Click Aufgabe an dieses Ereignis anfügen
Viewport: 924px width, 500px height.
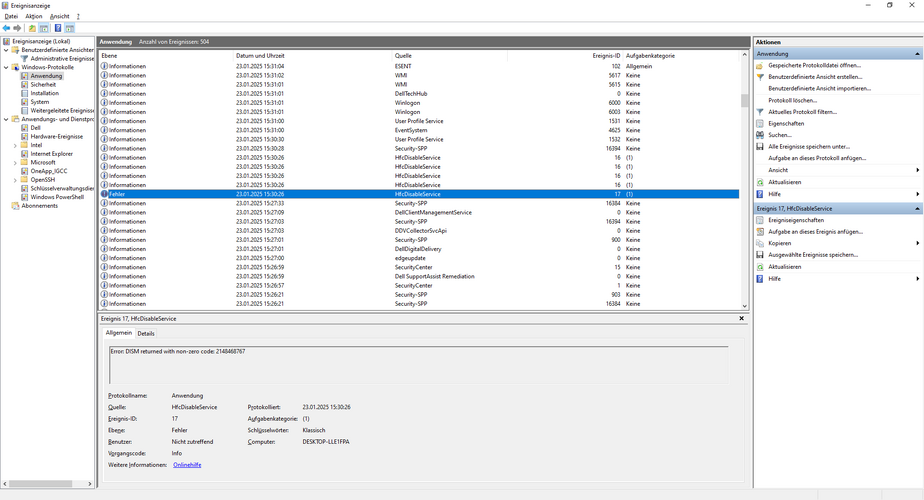[815, 232]
